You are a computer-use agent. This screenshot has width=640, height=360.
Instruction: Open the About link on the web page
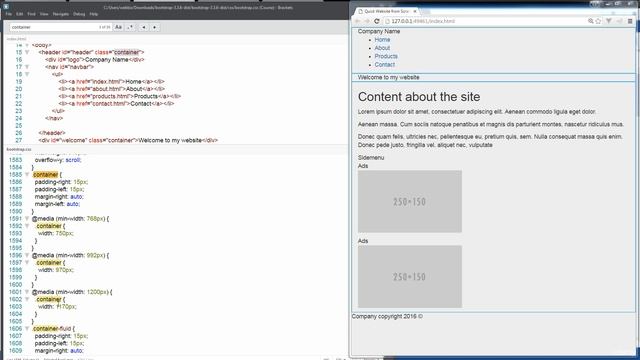[382, 48]
